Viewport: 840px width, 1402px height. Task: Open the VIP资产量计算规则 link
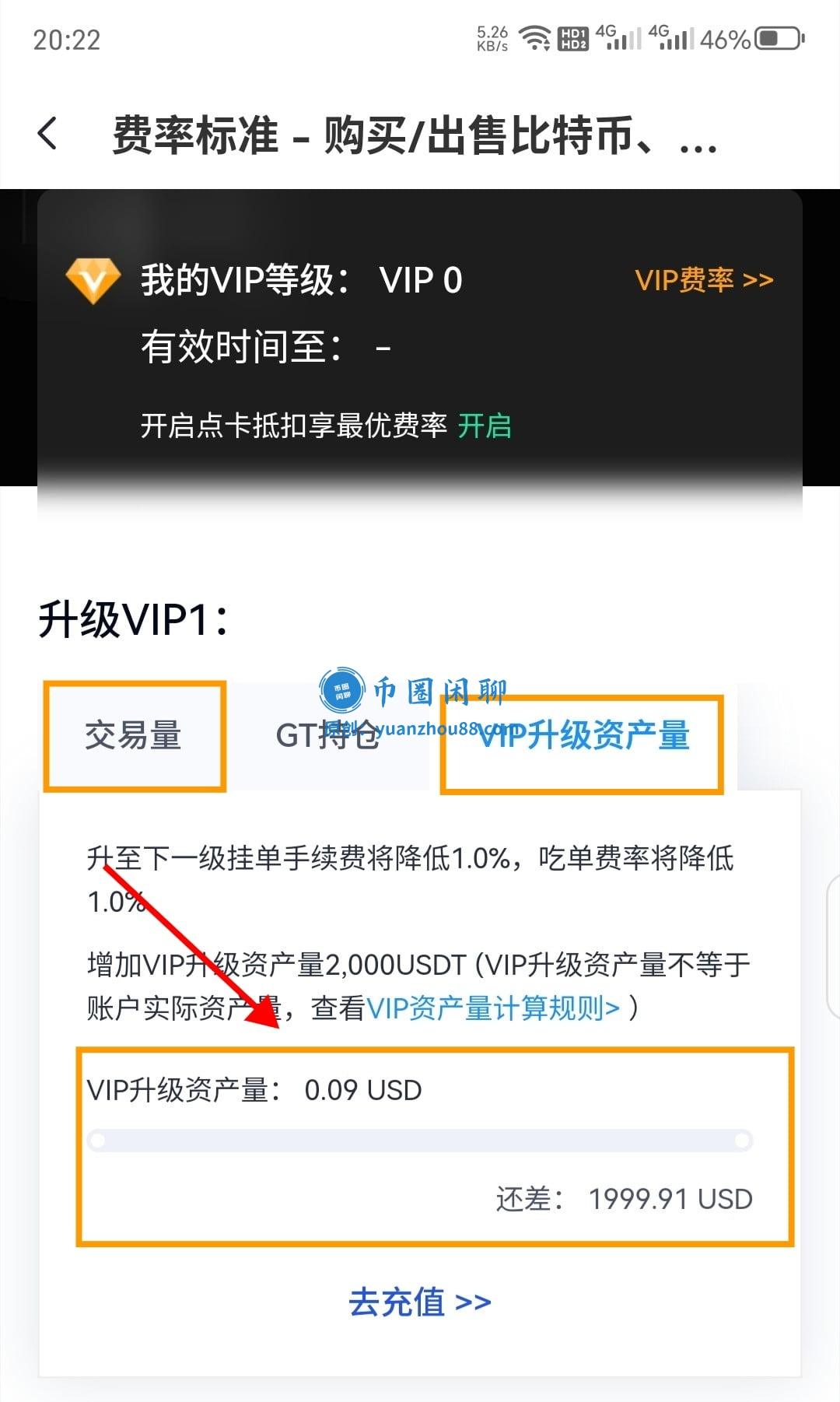pyautogui.click(x=493, y=1008)
